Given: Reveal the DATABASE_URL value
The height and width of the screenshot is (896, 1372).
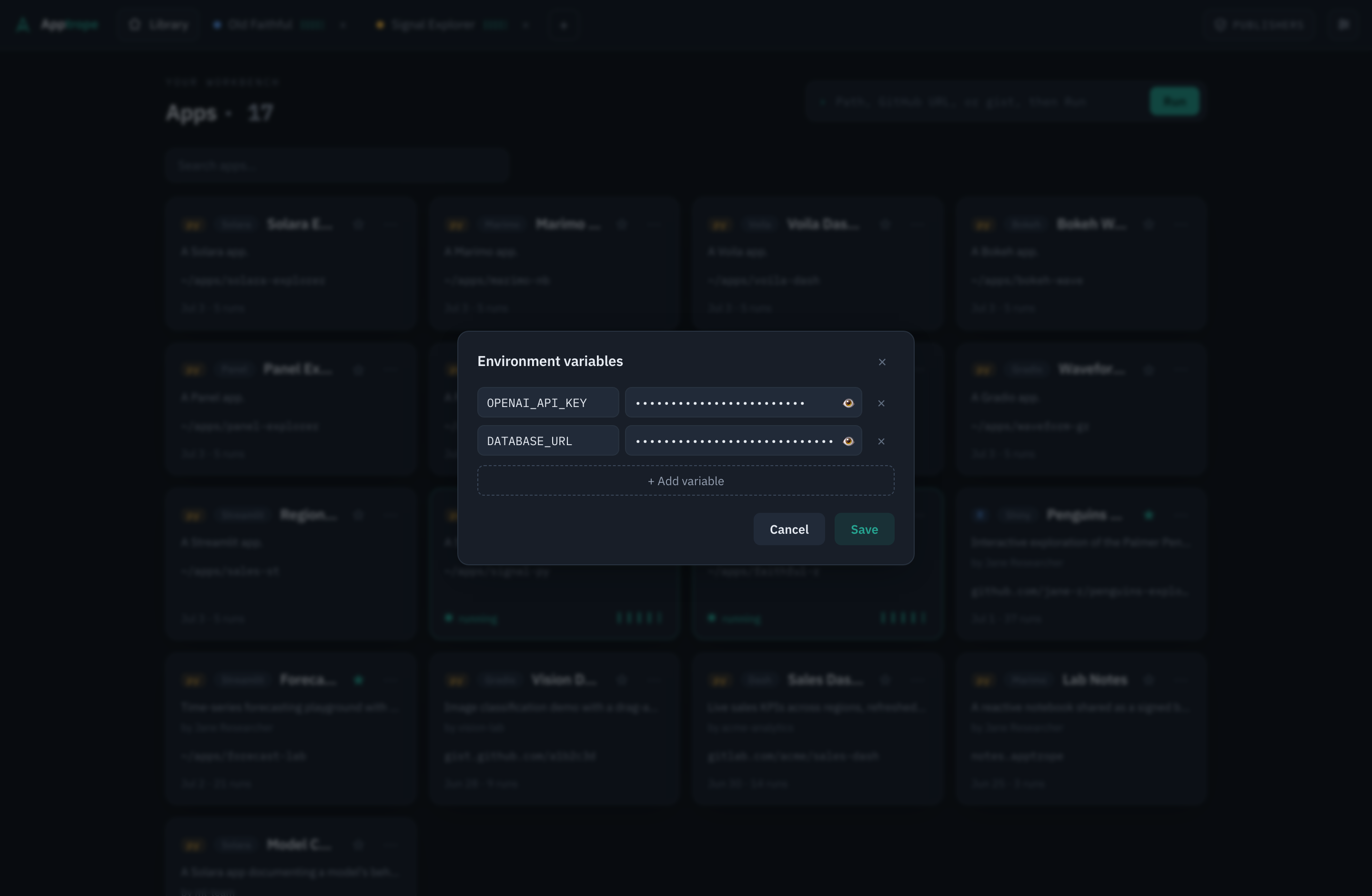Looking at the screenshot, I should [848, 440].
